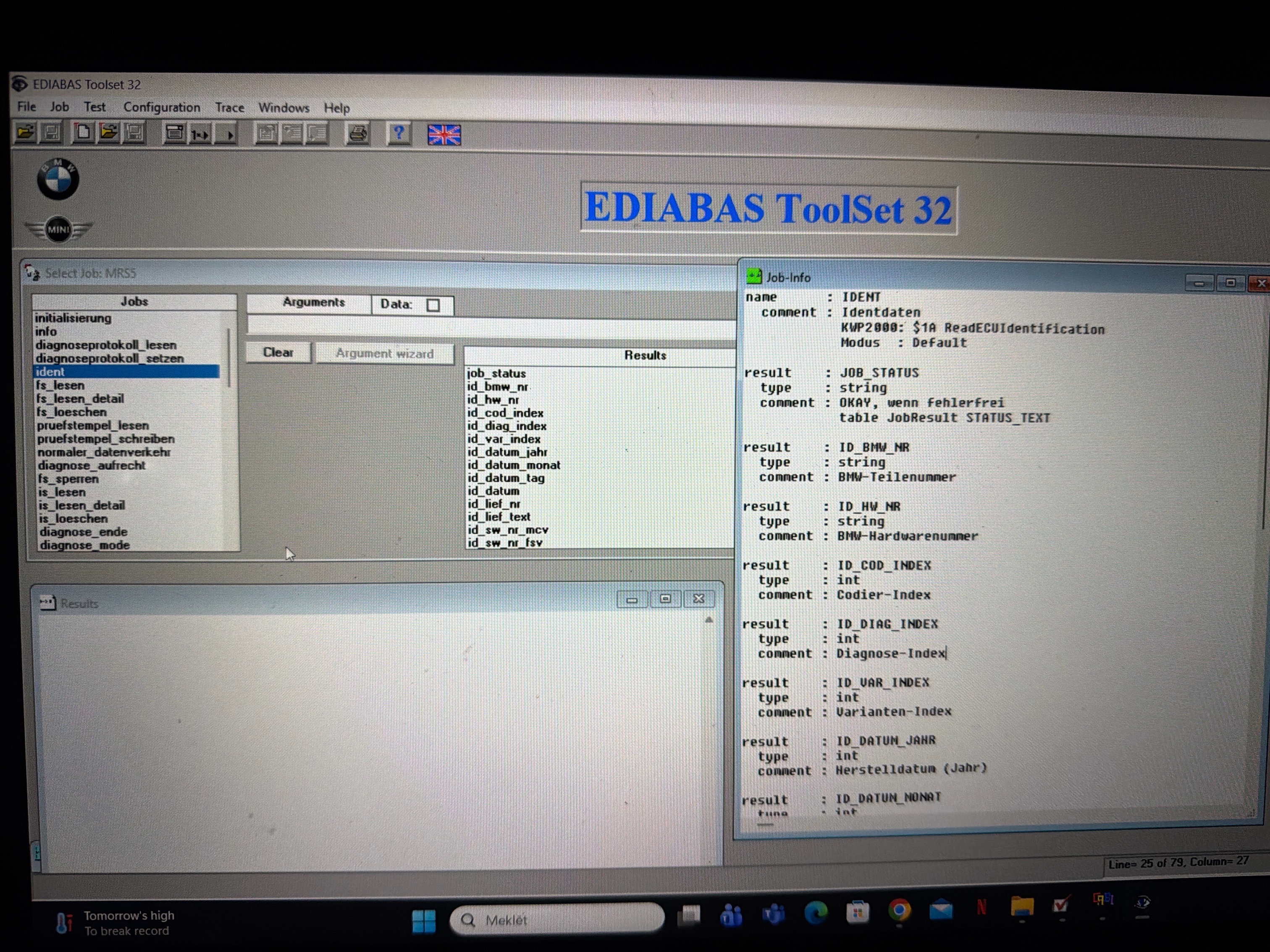Click the '1x' run-once toolbar icon
Viewport: 1270px width, 952px height.
200,134
